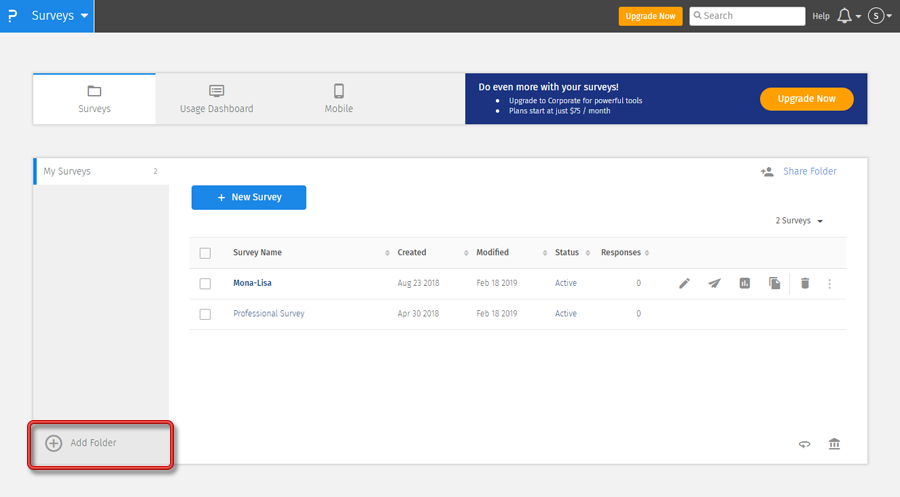Expand the 2 Surveys filter dropdown
900x497 pixels.
[x=799, y=221]
